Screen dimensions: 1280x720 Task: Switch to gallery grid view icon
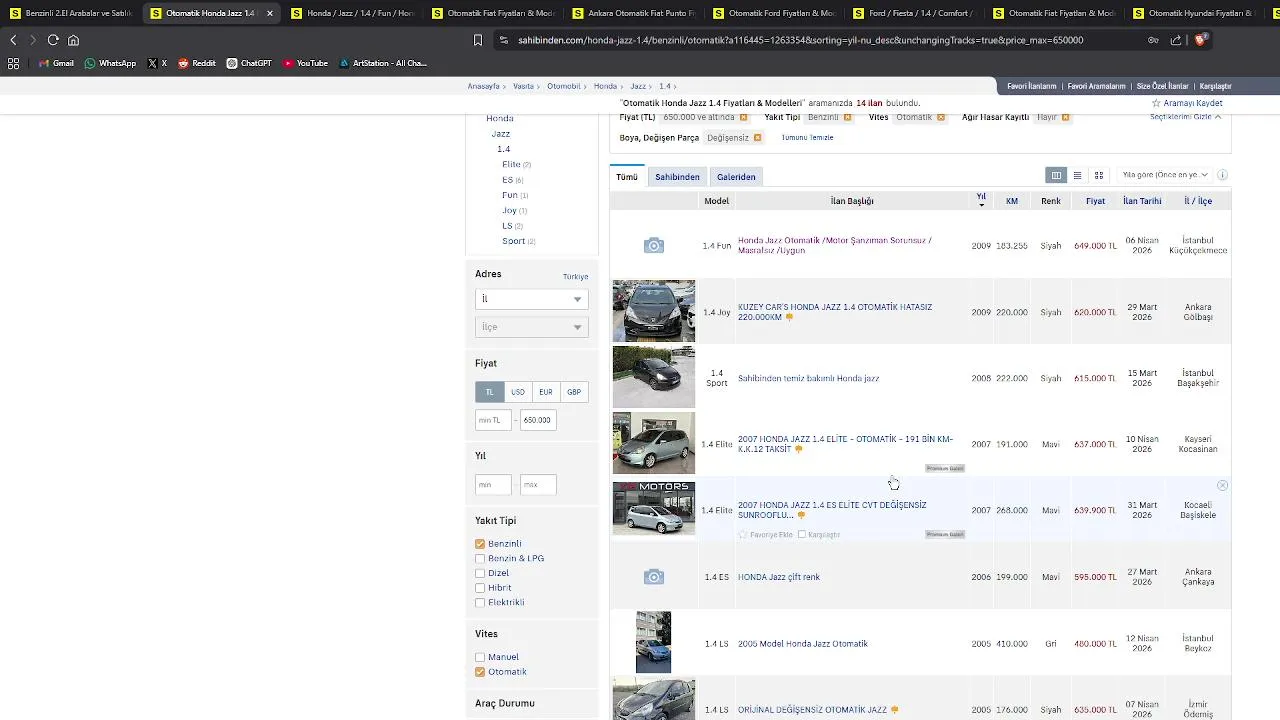pos(1098,175)
